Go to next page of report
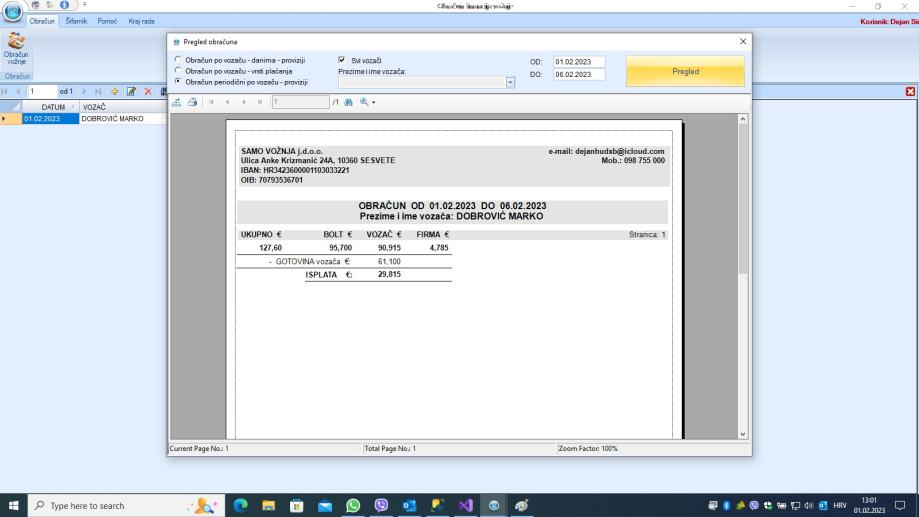 (244, 102)
